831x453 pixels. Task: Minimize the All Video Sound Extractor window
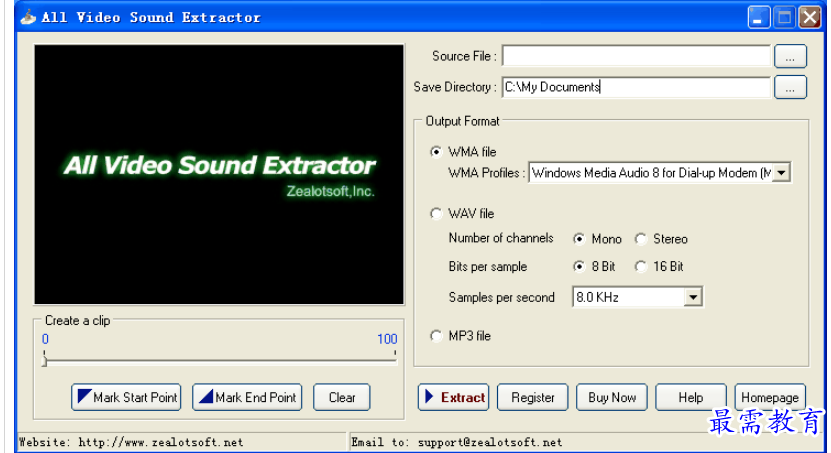759,17
